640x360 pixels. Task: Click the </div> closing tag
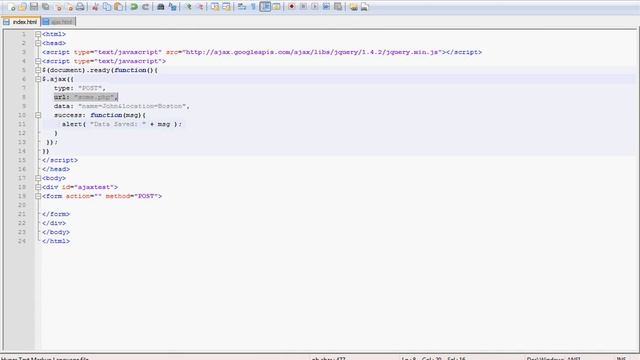click(x=54, y=223)
